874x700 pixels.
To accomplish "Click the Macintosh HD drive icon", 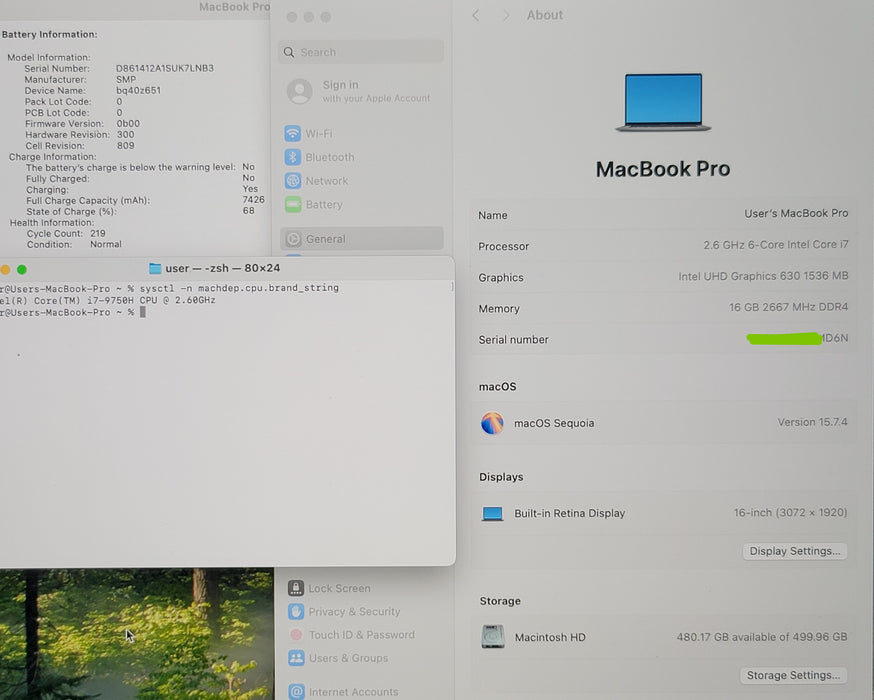I will (493, 636).
